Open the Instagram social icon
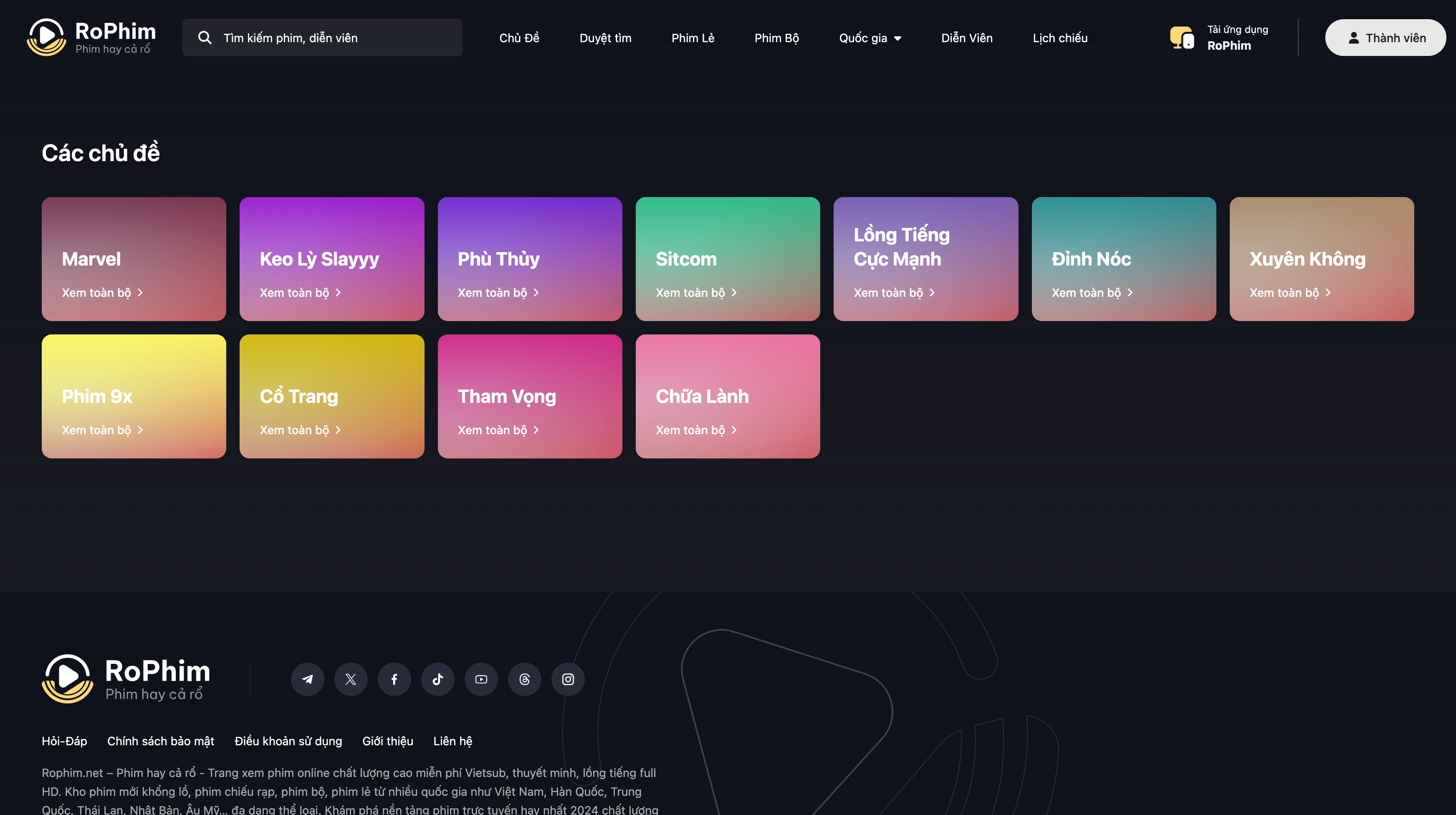This screenshot has height=815, width=1456. [x=568, y=679]
